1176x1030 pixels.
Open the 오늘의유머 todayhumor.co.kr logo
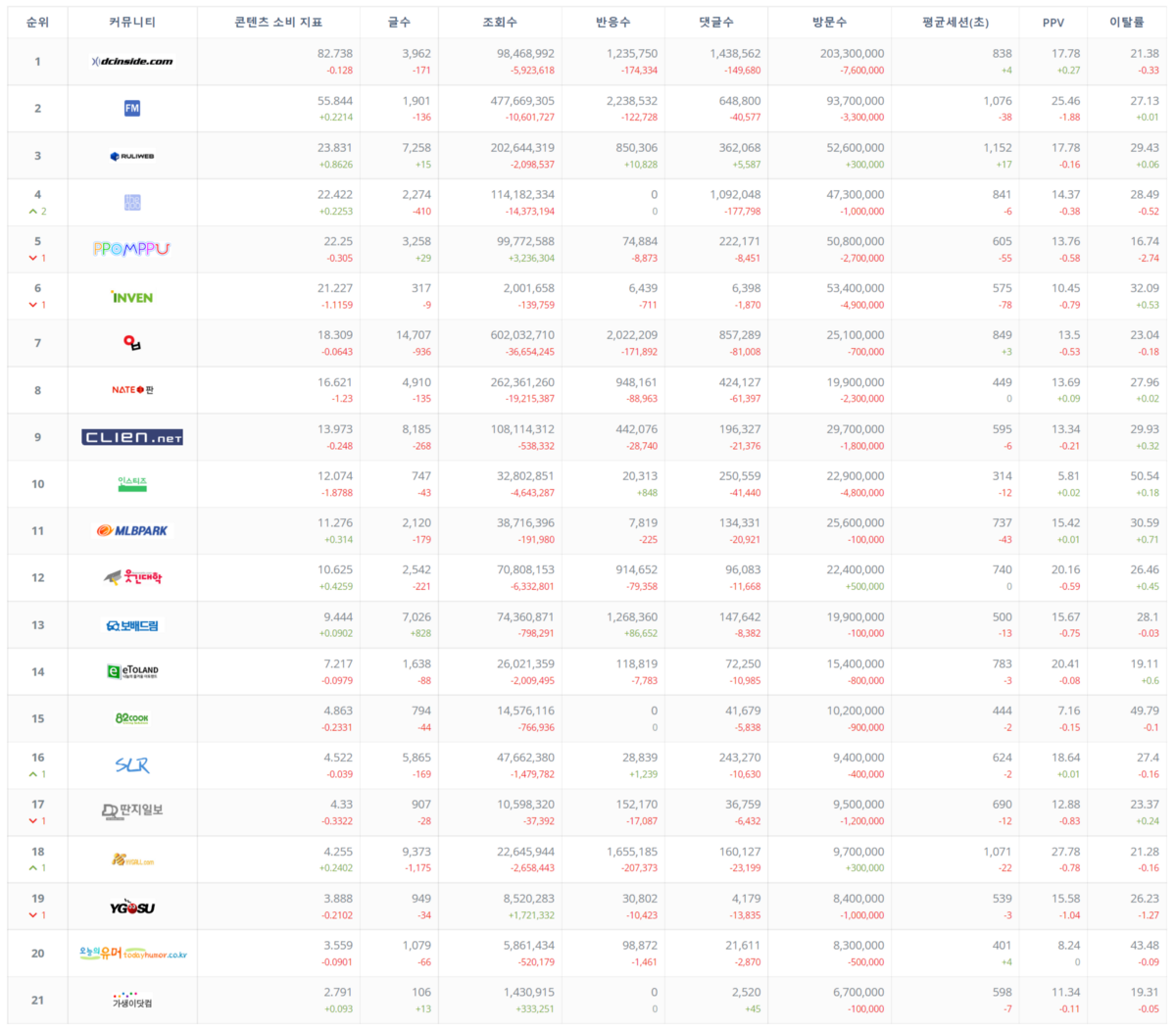tap(132, 953)
